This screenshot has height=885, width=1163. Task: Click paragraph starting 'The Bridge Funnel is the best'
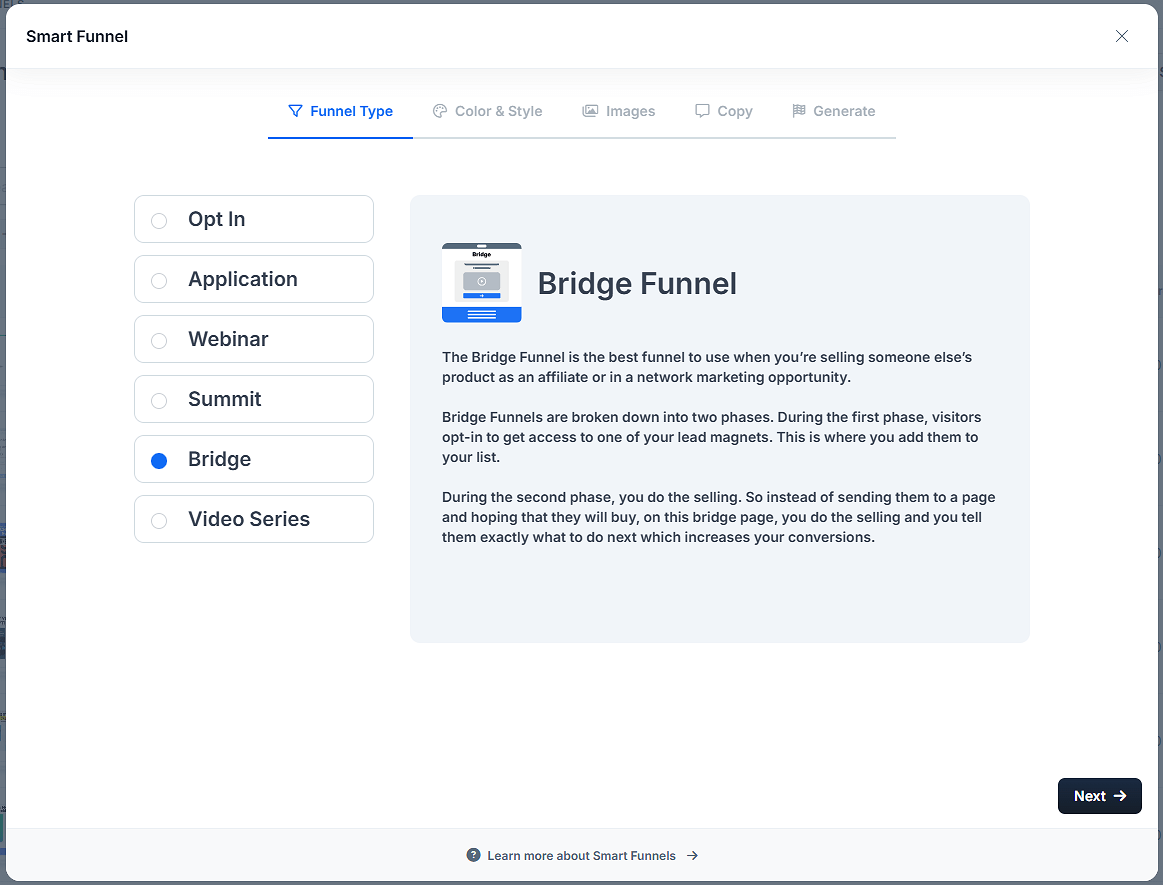pyautogui.click(x=707, y=367)
